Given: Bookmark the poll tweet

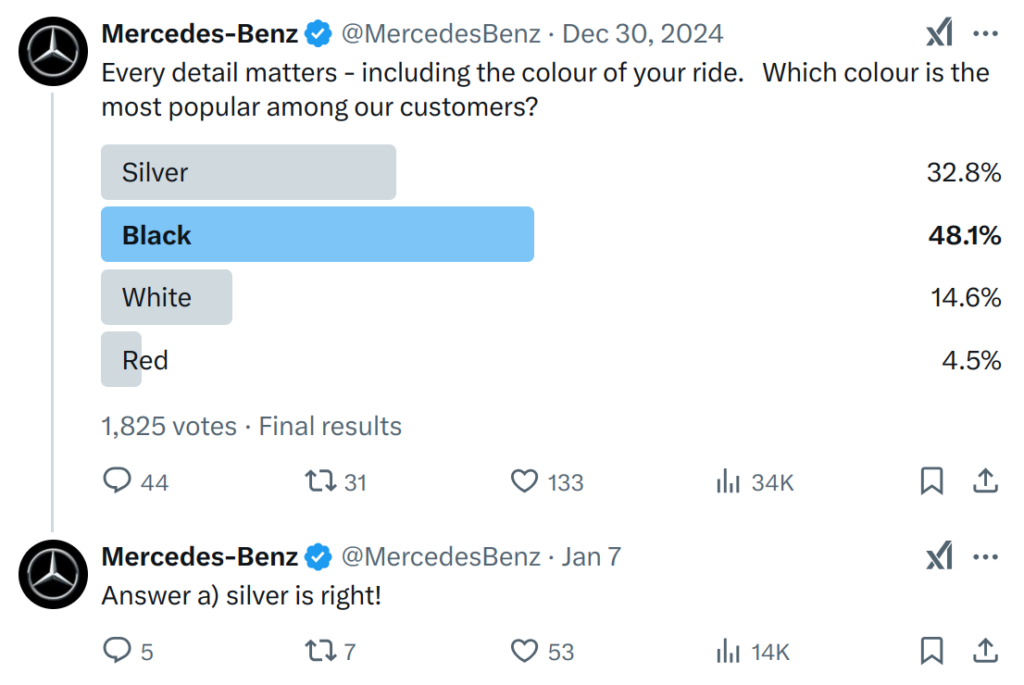Looking at the screenshot, I should [x=932, y=481].
